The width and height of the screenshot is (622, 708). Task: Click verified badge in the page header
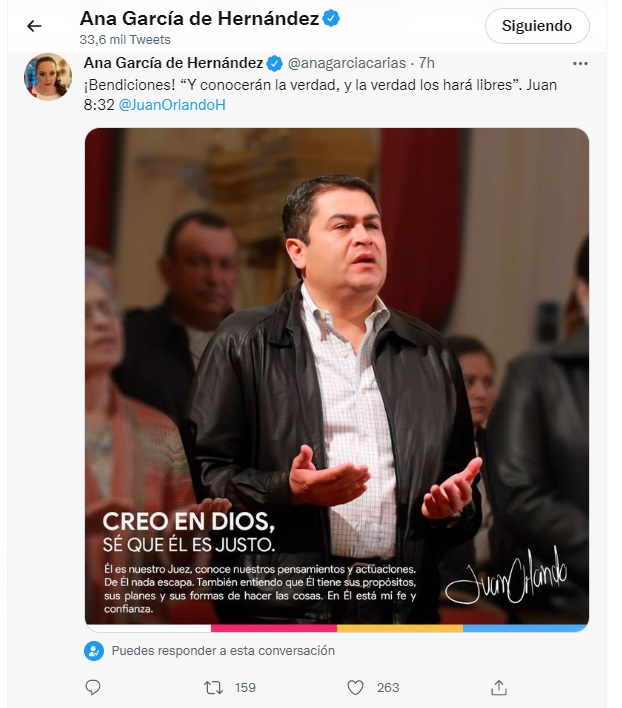click(x=331, y=19)
